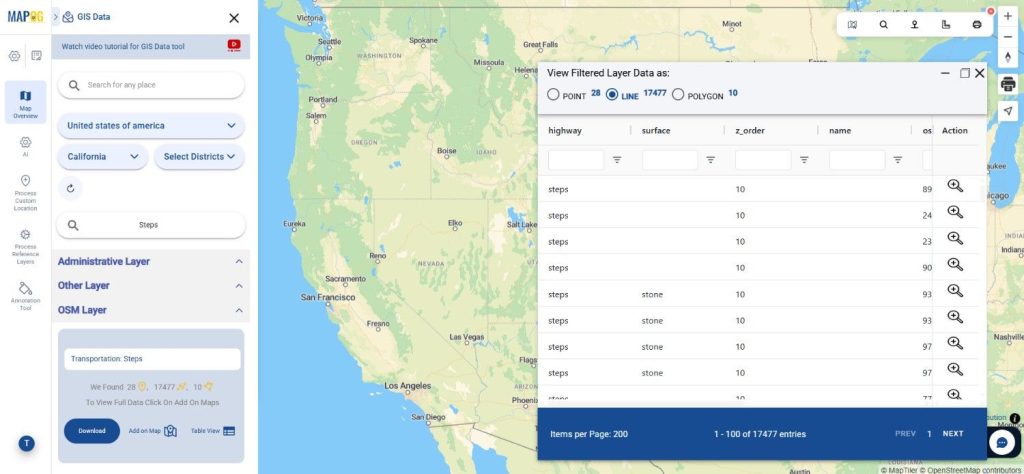
Task: Play the YouTube video tutorial icon
Action: (234, 46)
